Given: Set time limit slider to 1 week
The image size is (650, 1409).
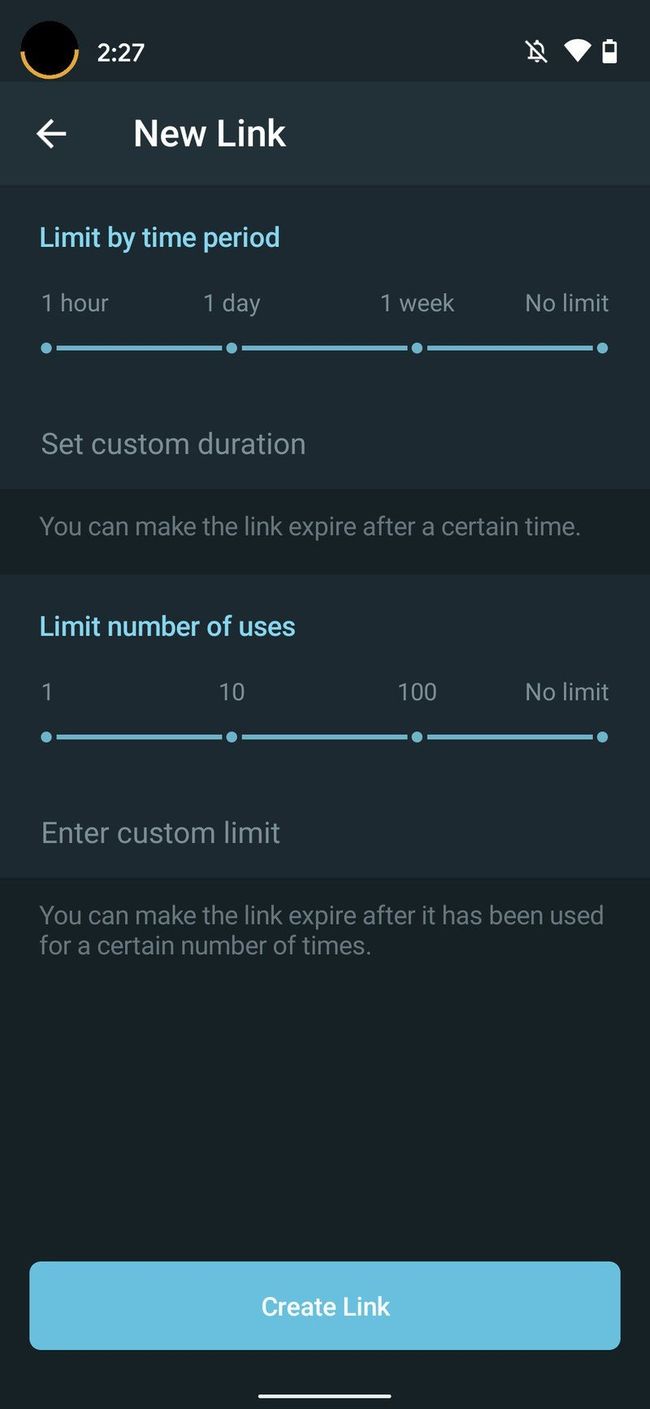Looking at the screenshot, I should point(417,348).
